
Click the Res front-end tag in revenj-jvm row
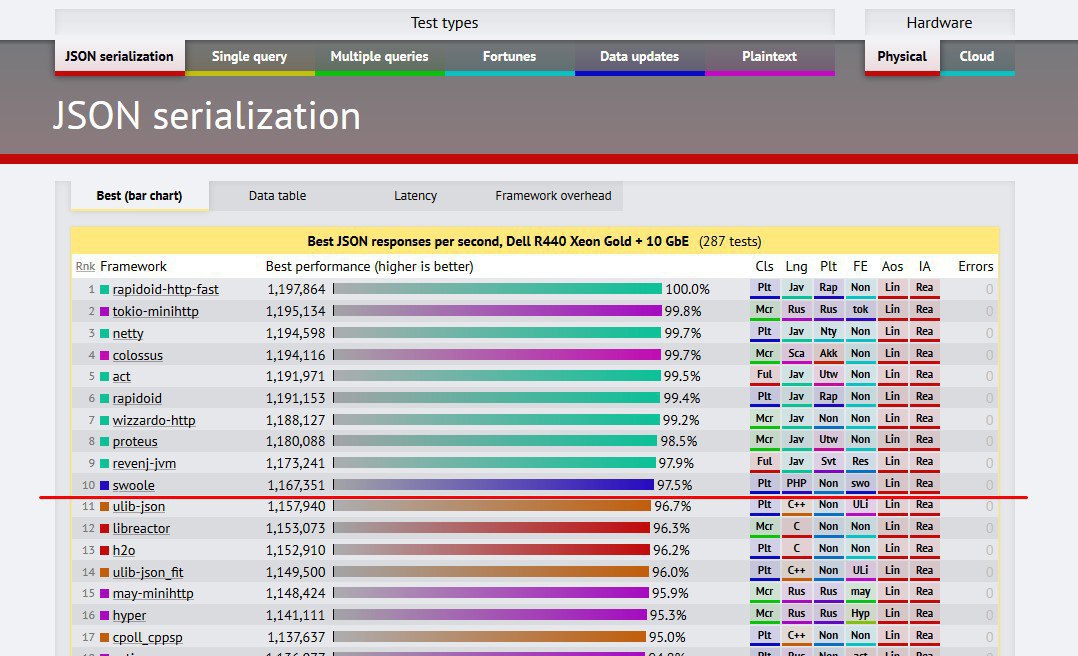pyautogui.click(x=860, y=462)
